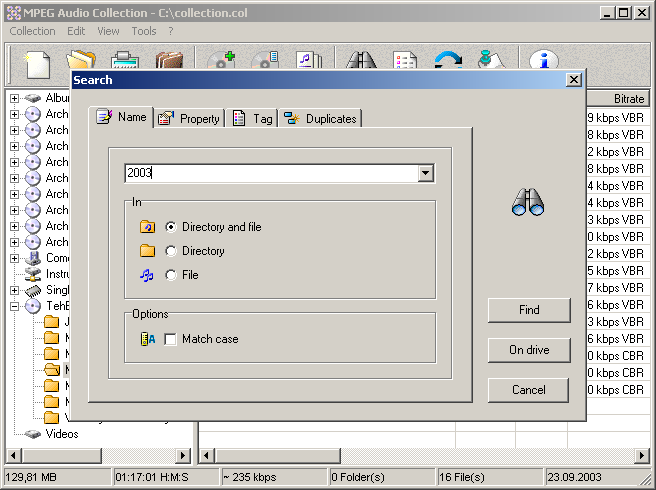656x490 pixels.
Task: Switch to the Name tab
Action: (x=121, y=117)
